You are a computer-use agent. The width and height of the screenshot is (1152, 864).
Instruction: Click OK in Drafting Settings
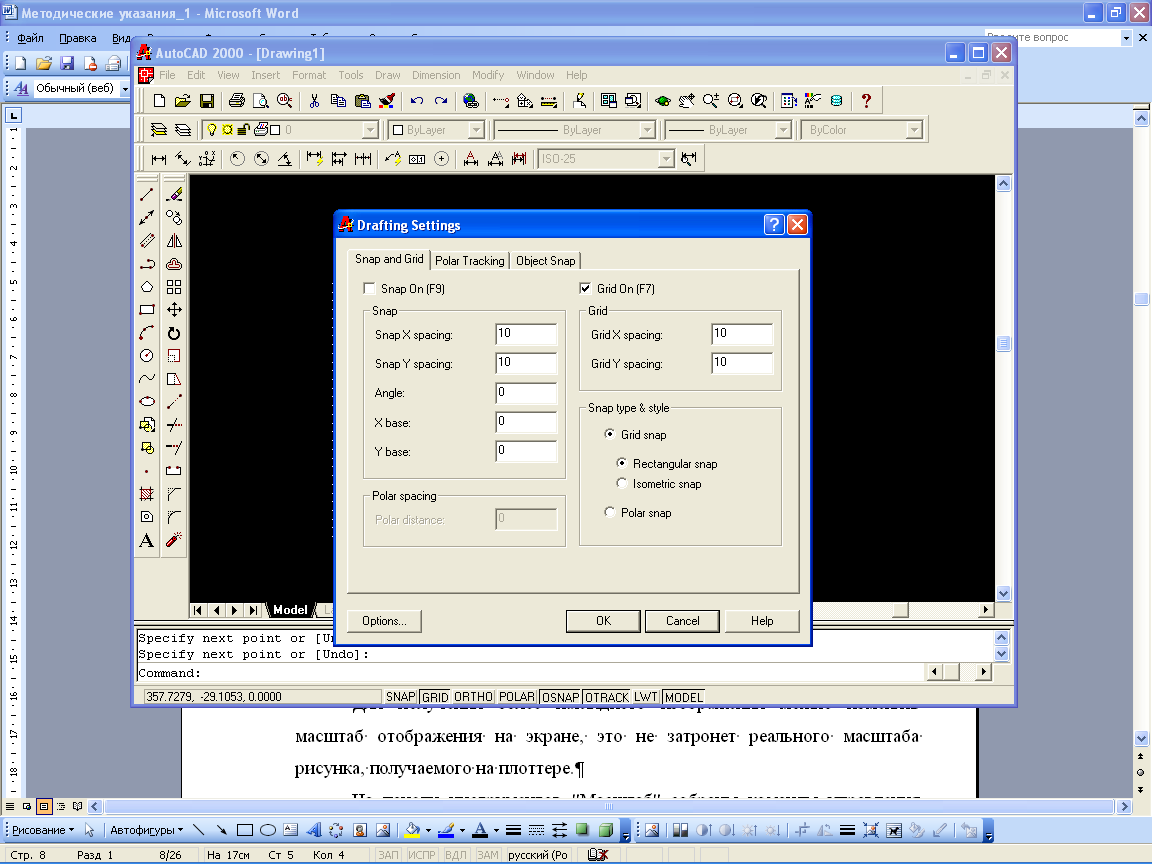[603, 621]
